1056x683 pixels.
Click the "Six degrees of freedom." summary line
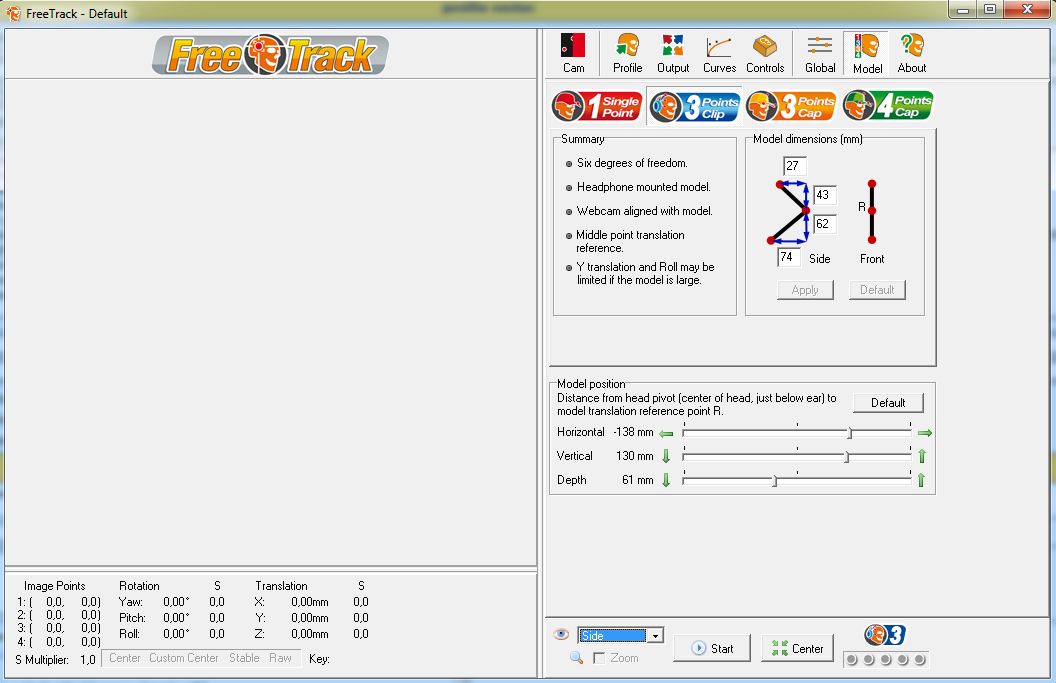click(632, 163)
